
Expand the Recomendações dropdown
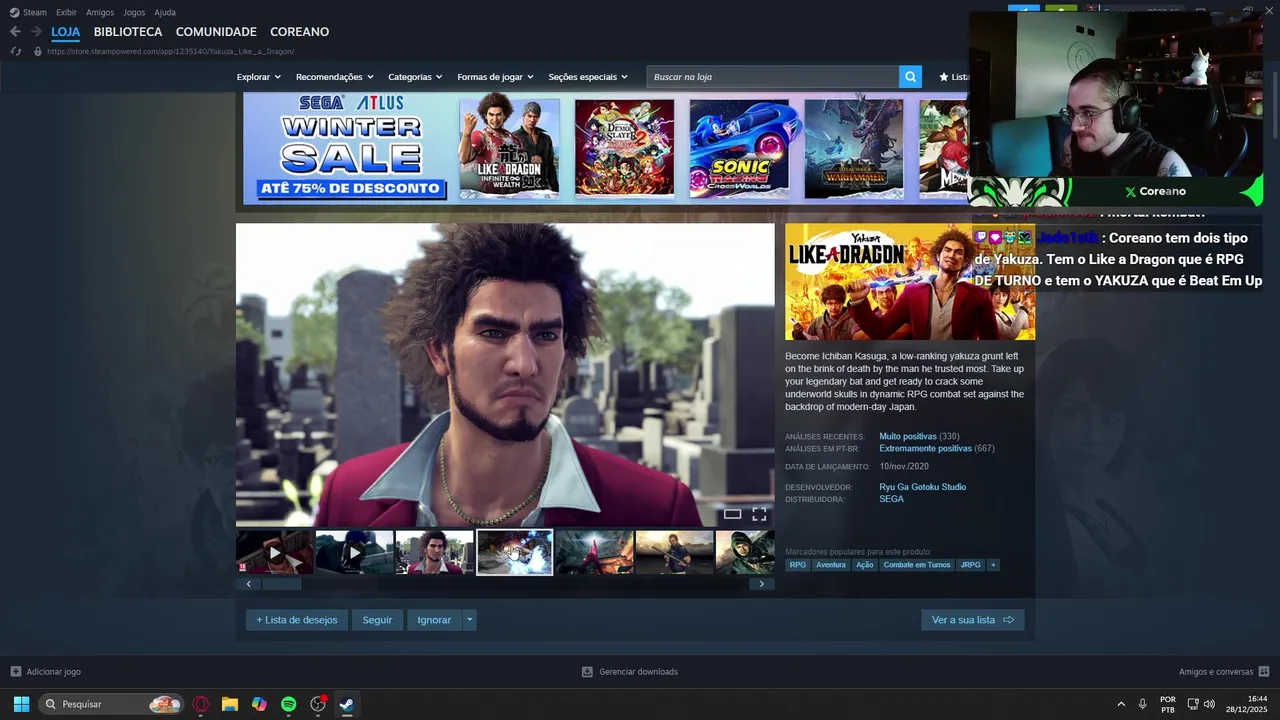334,77
